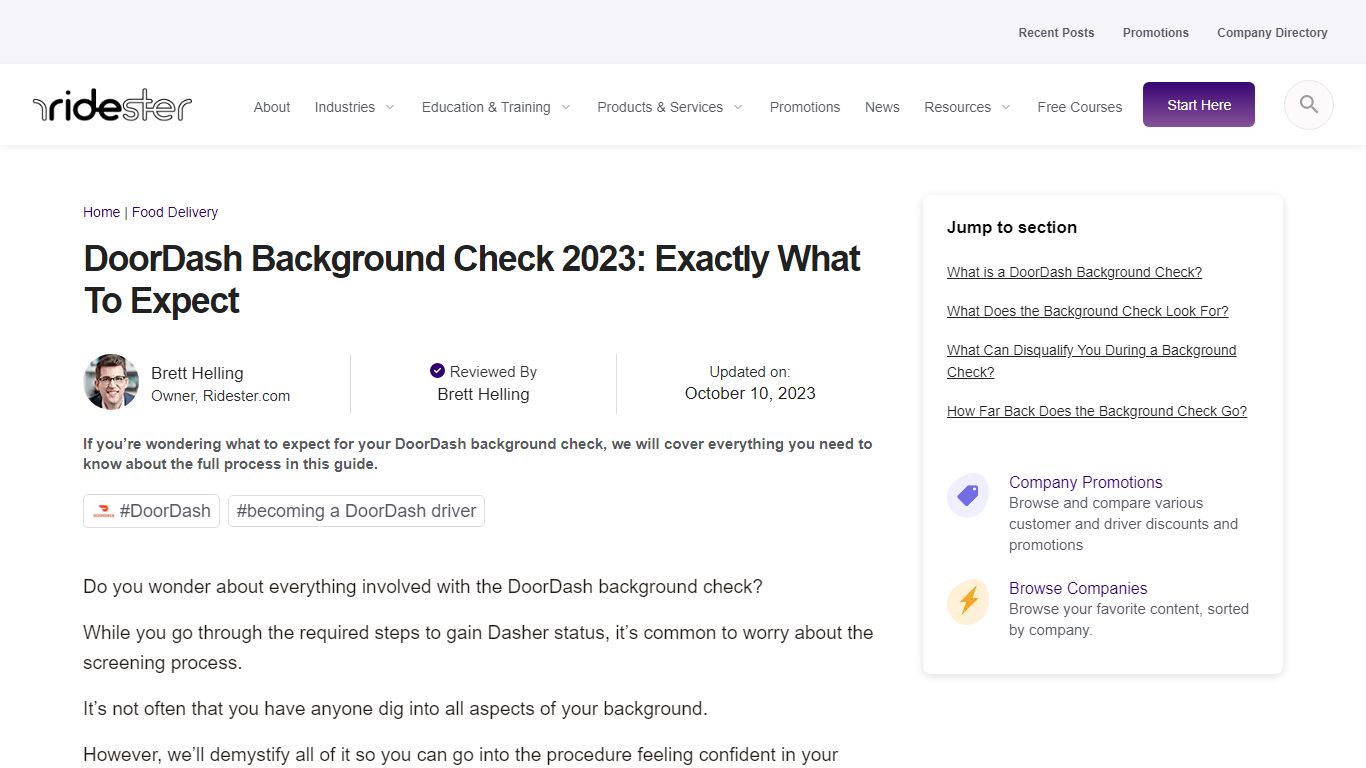
Task: Open Company Directory link
Action: coord(1272,33)
